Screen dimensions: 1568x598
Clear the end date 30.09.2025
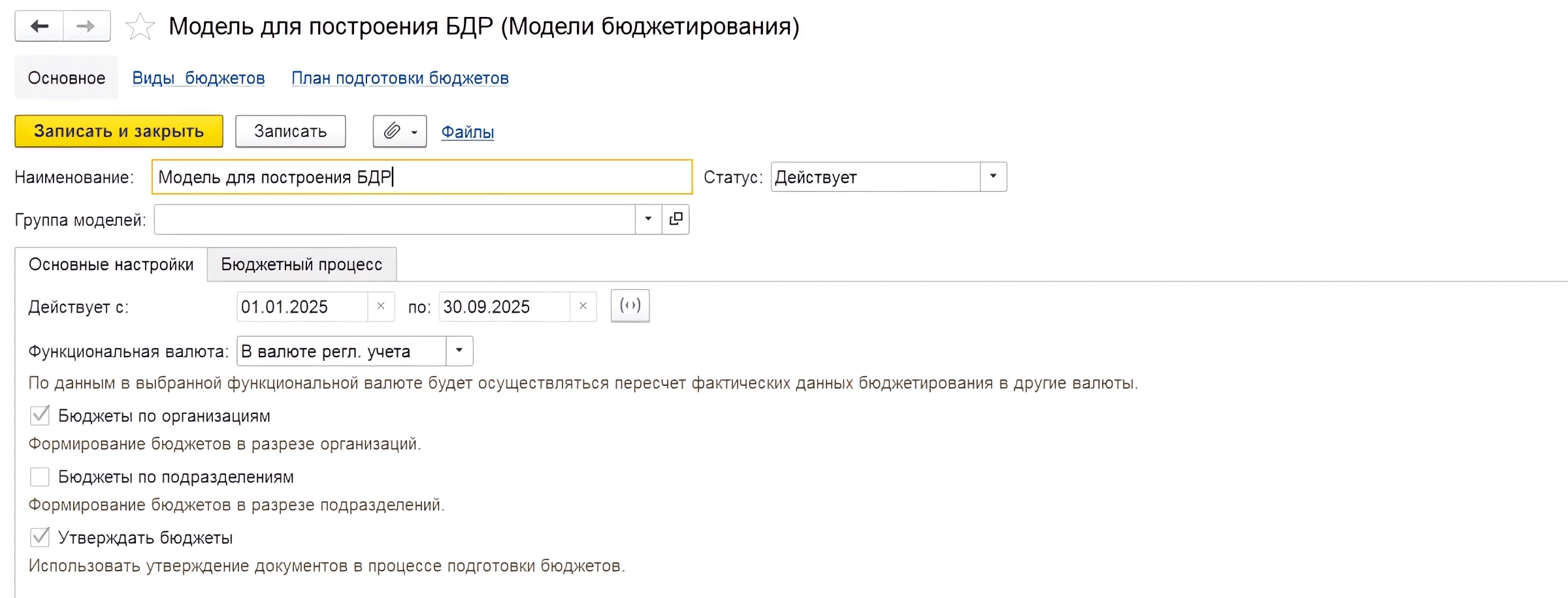(583, 306)
